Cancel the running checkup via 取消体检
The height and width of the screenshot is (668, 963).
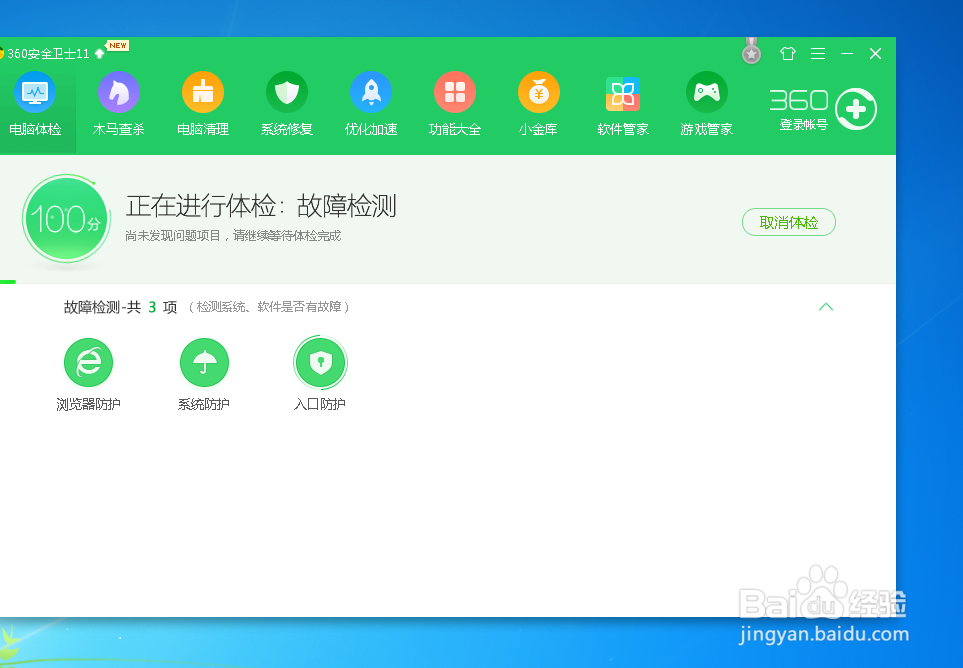pos(788,222)
